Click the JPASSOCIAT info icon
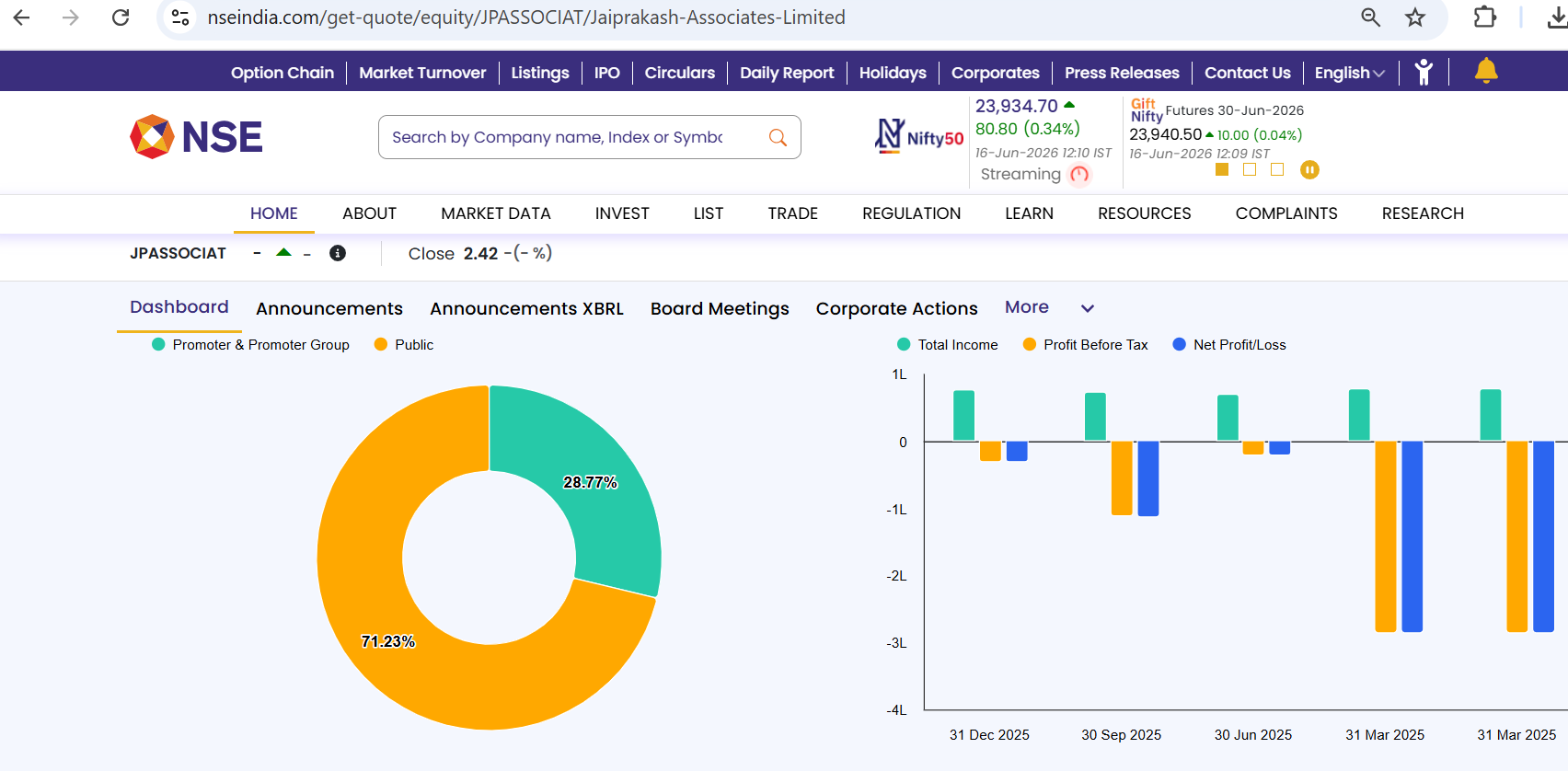This screenshot has width=1568, height=771. point(338,253)
